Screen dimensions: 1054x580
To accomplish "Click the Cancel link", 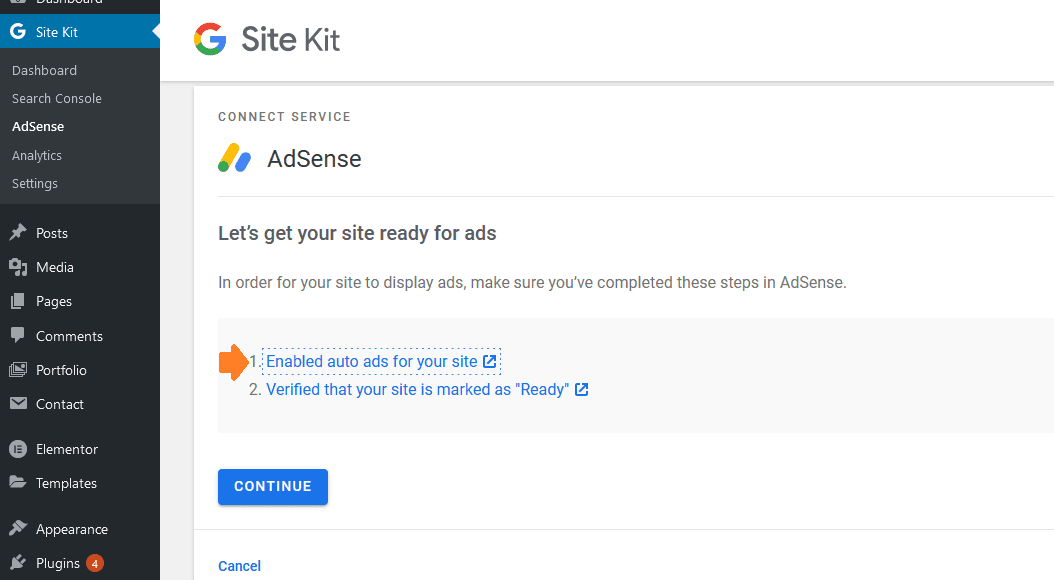I will coord(239,566).
